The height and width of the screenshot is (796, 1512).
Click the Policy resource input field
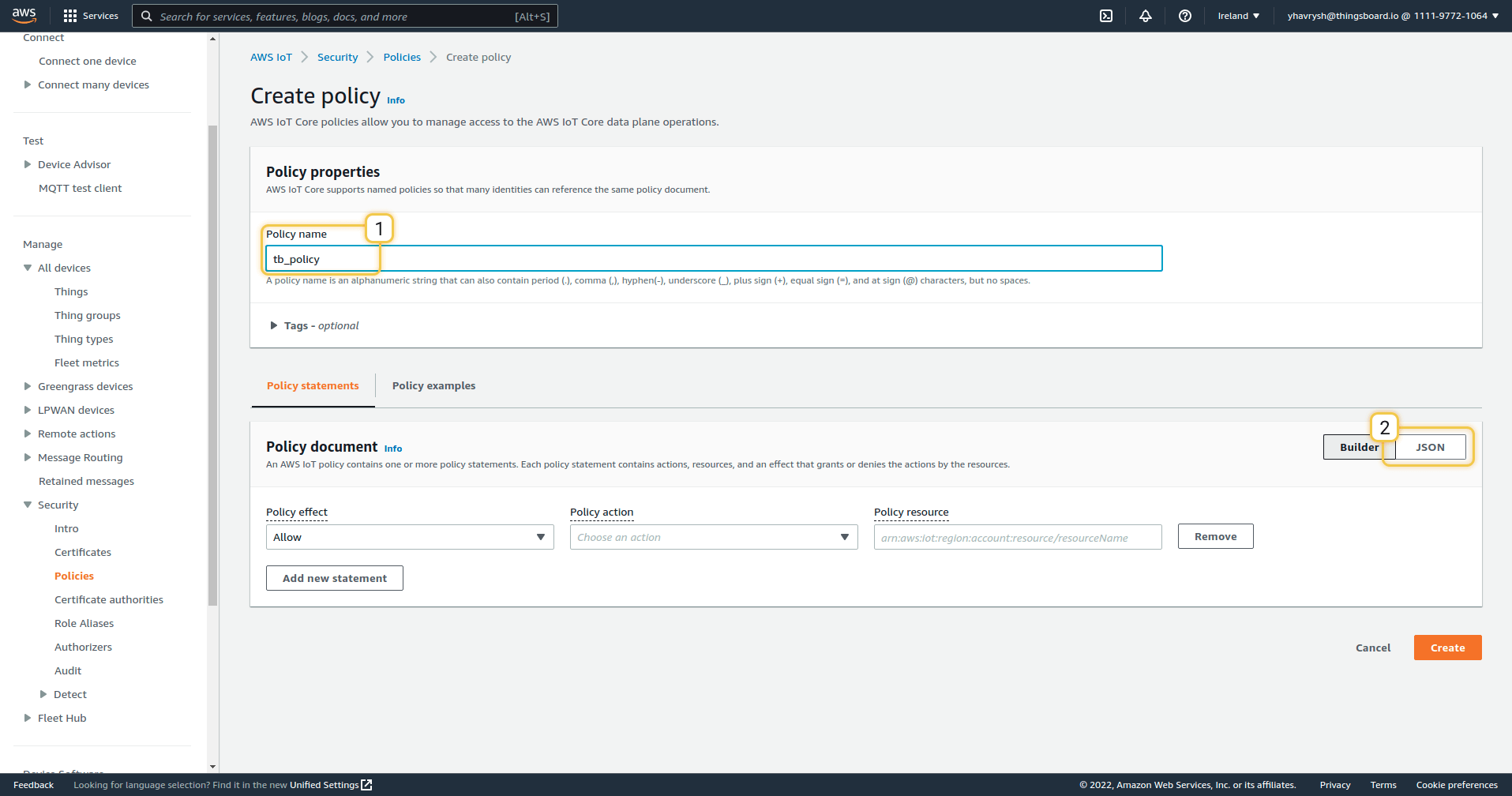(x=1017, y=537)
